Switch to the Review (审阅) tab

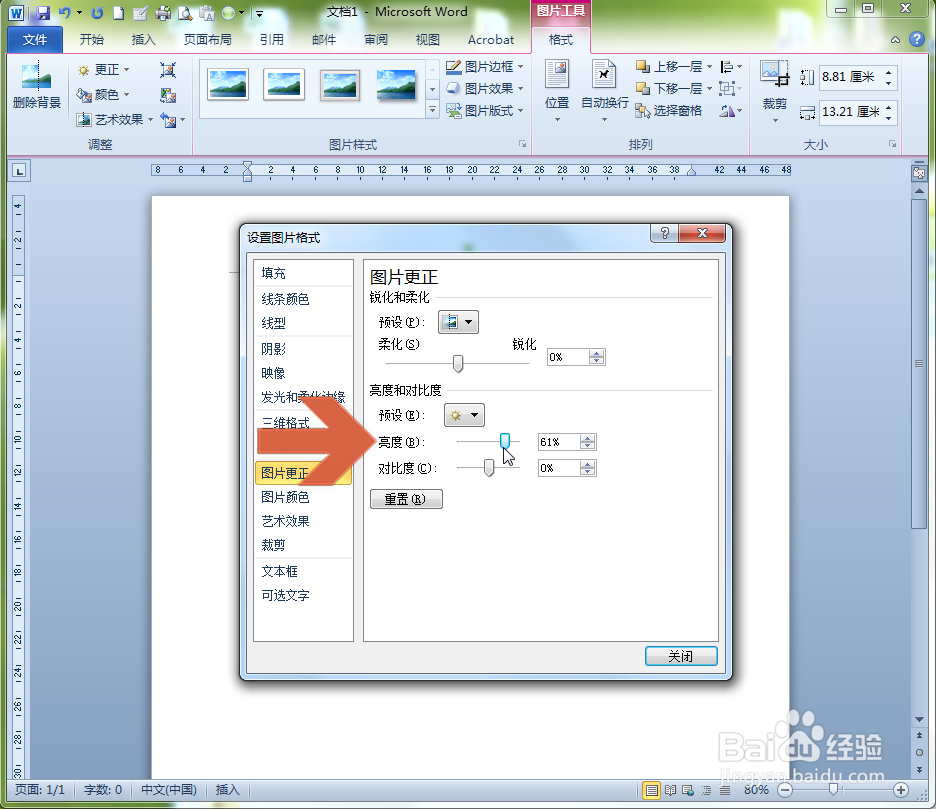[375, 39]
